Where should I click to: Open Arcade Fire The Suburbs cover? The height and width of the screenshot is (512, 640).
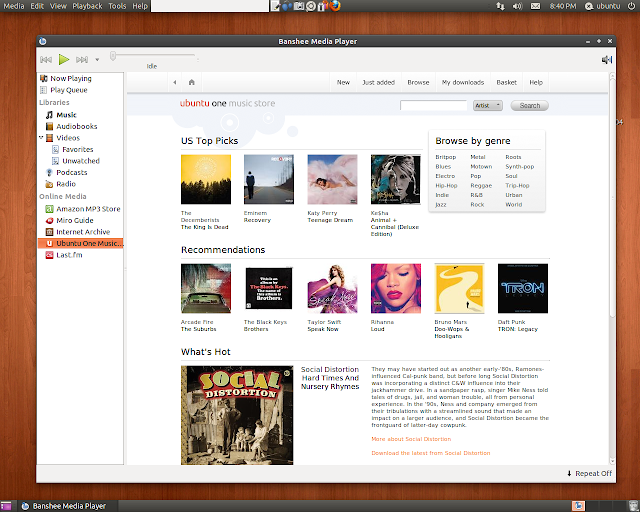(x=206, y=288)
